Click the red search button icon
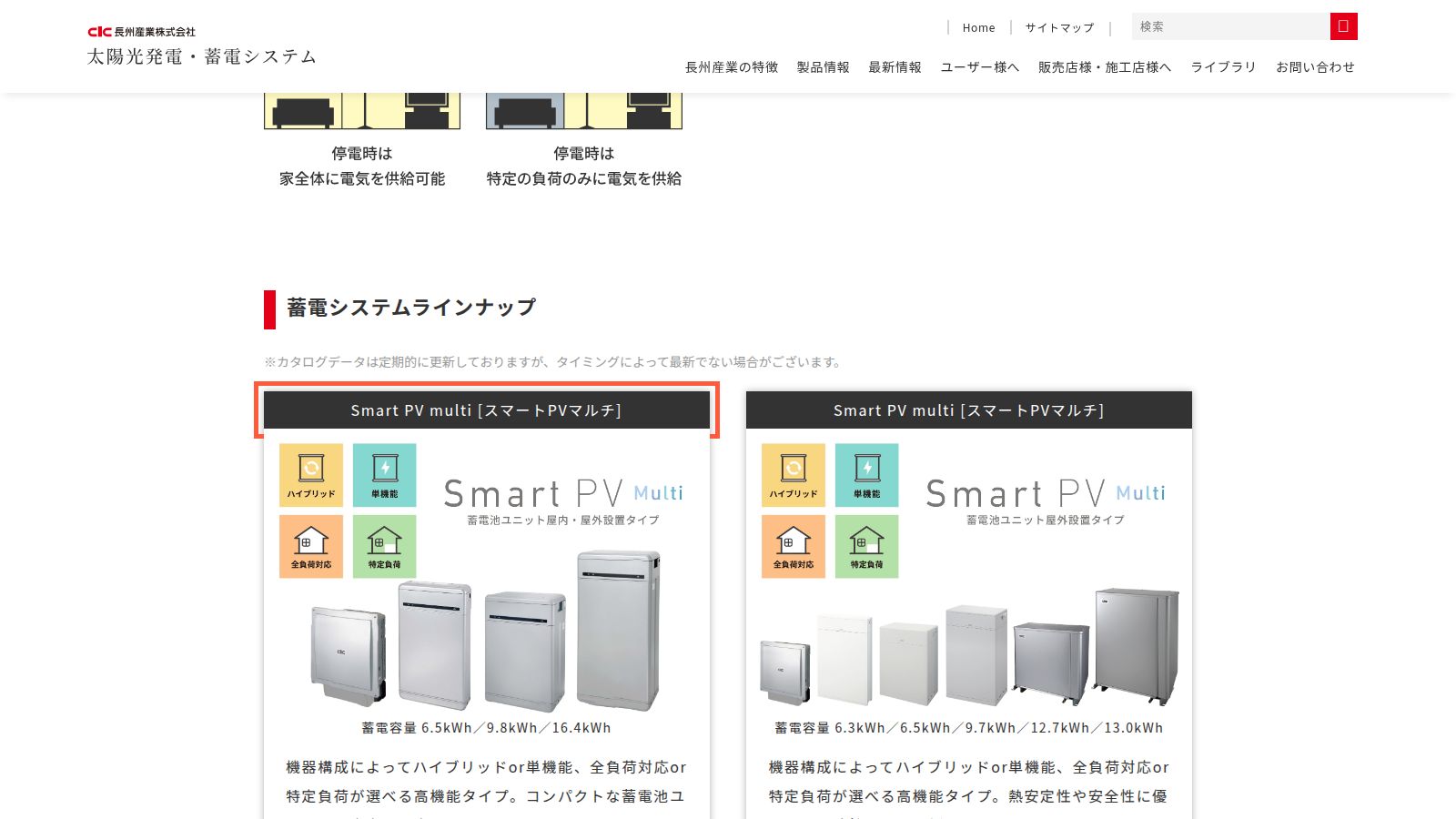 pos(1343,26)
